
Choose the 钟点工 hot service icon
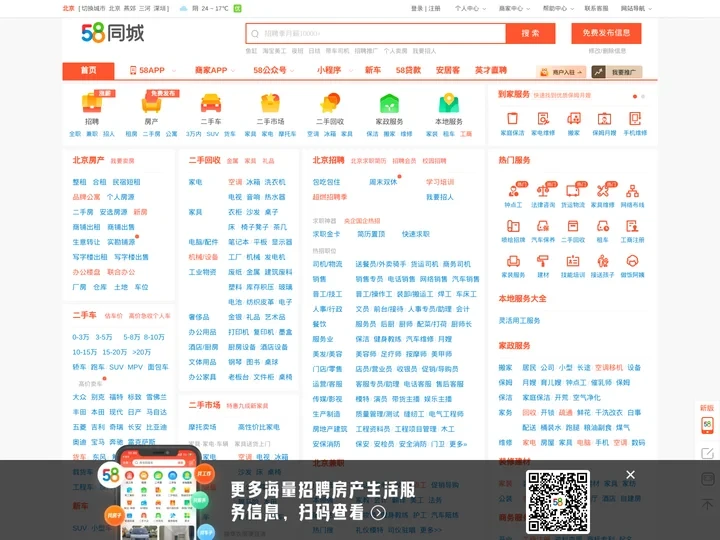click(513, 190)
